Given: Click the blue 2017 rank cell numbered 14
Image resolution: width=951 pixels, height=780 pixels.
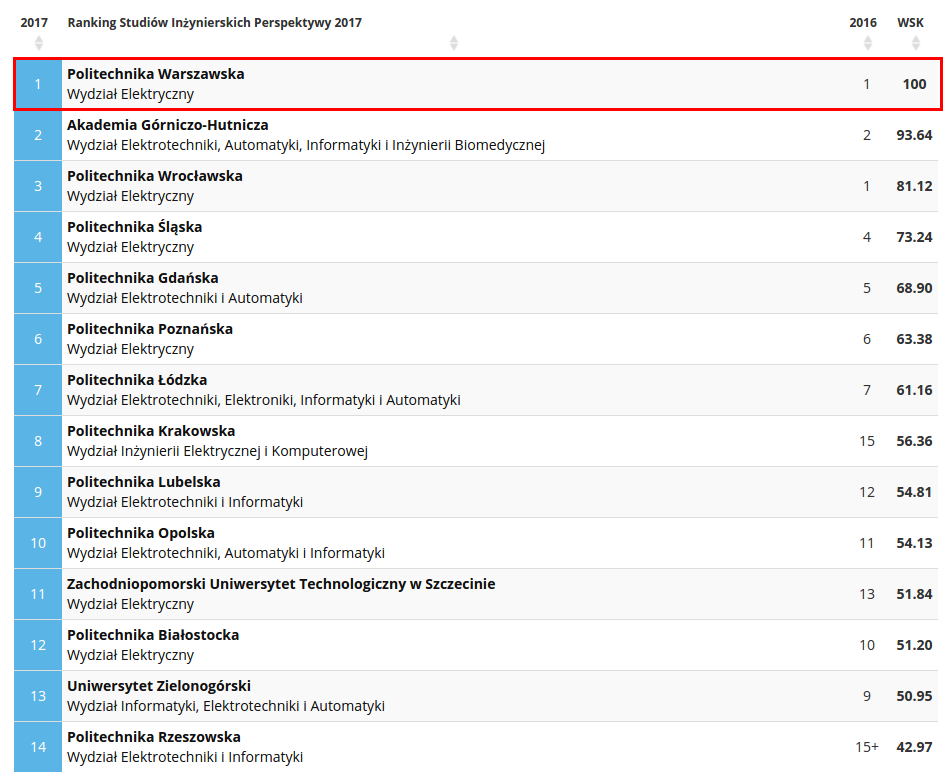Looking at the screenshot, I should point(38,746).
